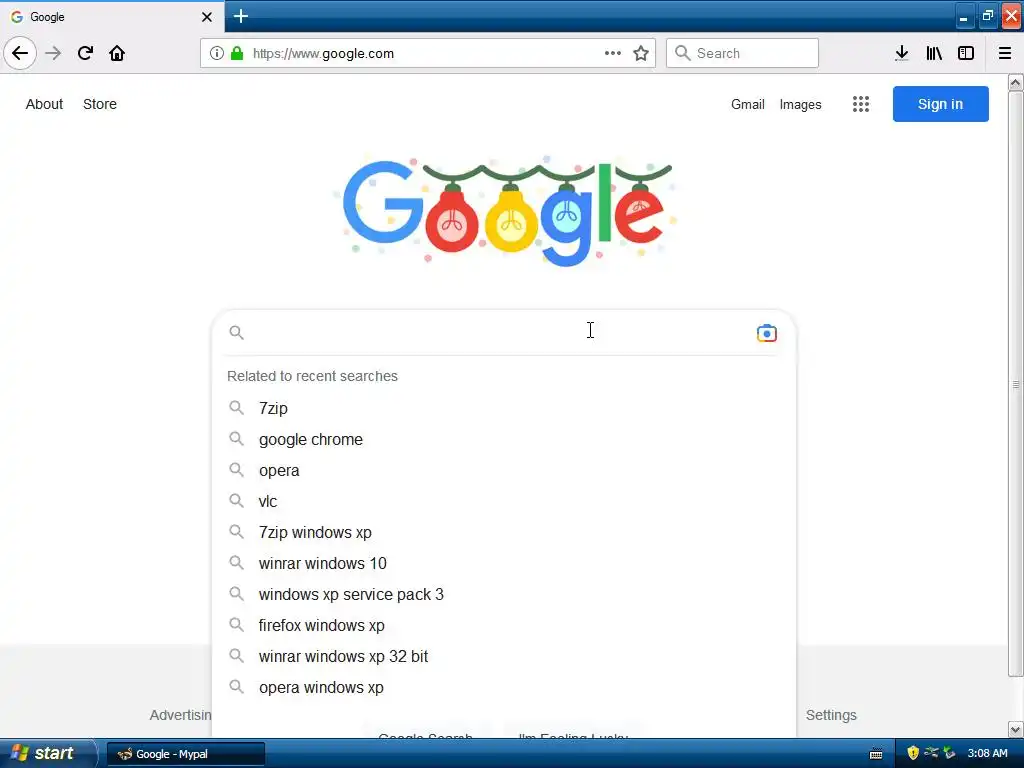
Task: Show site information icon in address bar
Action: (217, 53)
